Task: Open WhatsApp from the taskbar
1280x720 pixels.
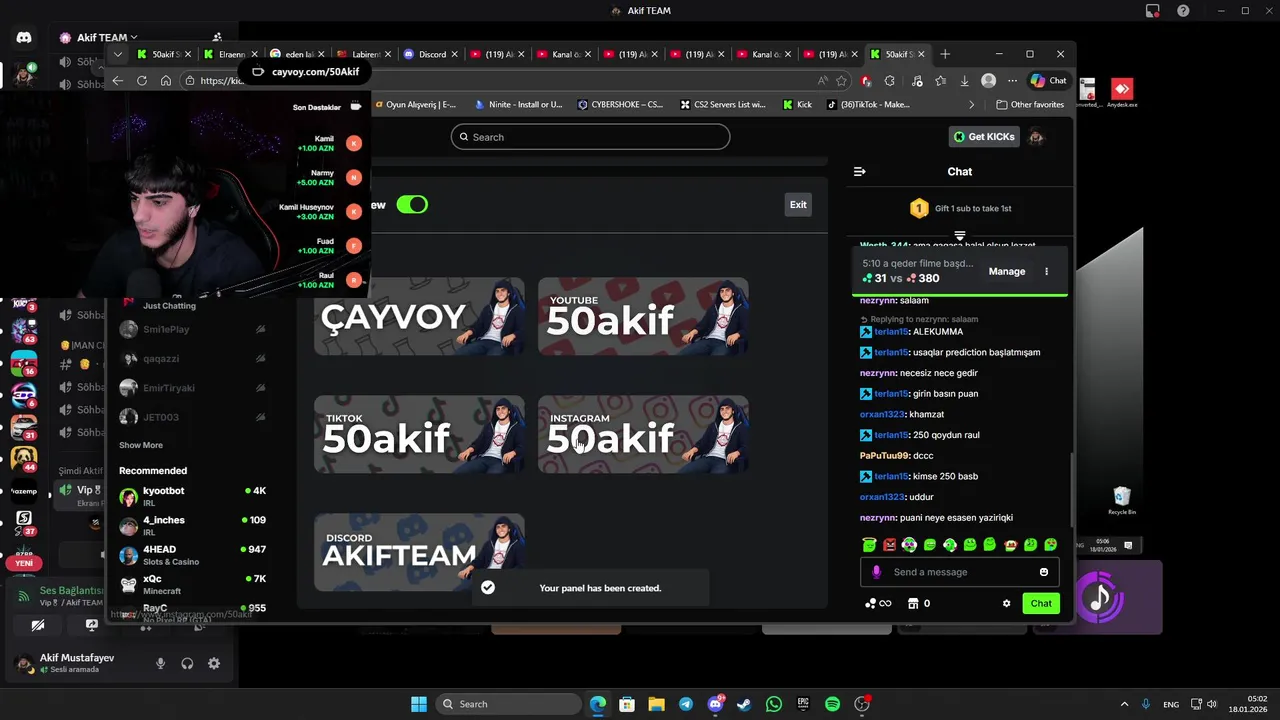Action: [773, 704]
